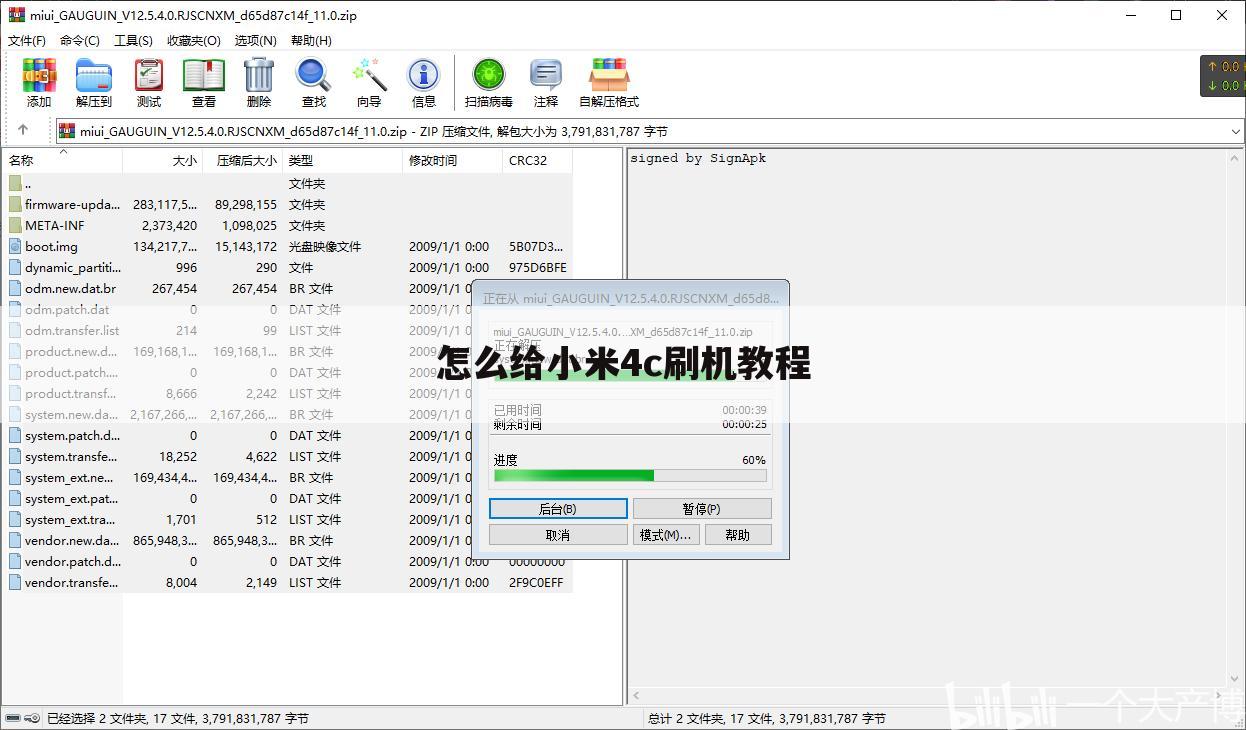Sort by Modified (修改时间) column header
The image size is (1246, 730).
coord(453,160)
